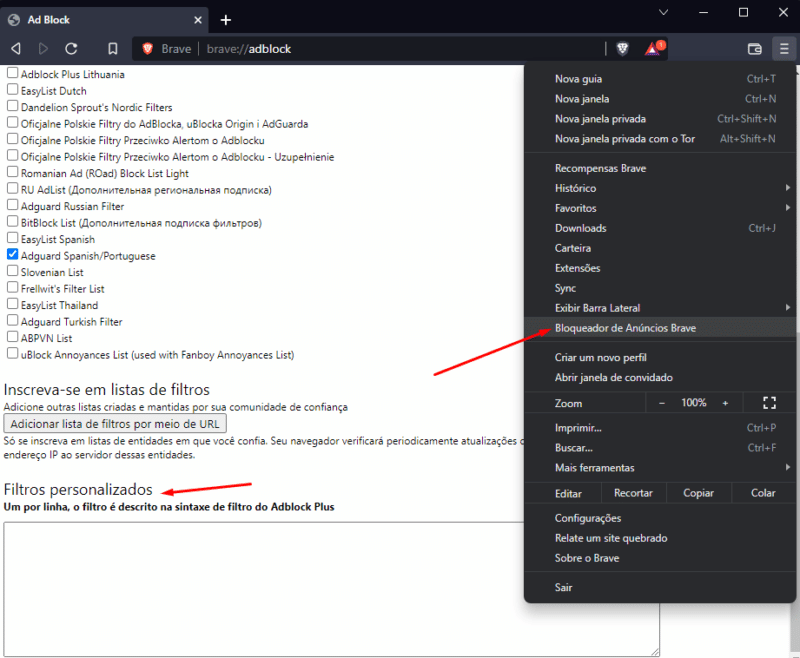The width and height of the screenshot is (800, 658).
Task: Enable Dandelion Sprout's Nordic Filters
Action: (12, 106)
